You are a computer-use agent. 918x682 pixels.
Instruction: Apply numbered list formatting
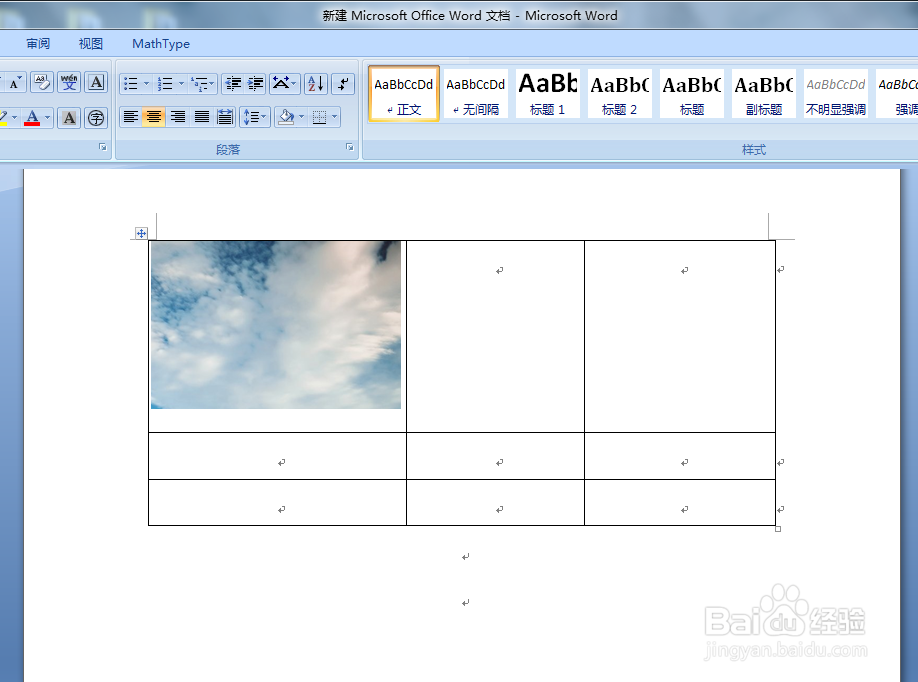pyautogui.click(x=166, y=84)
